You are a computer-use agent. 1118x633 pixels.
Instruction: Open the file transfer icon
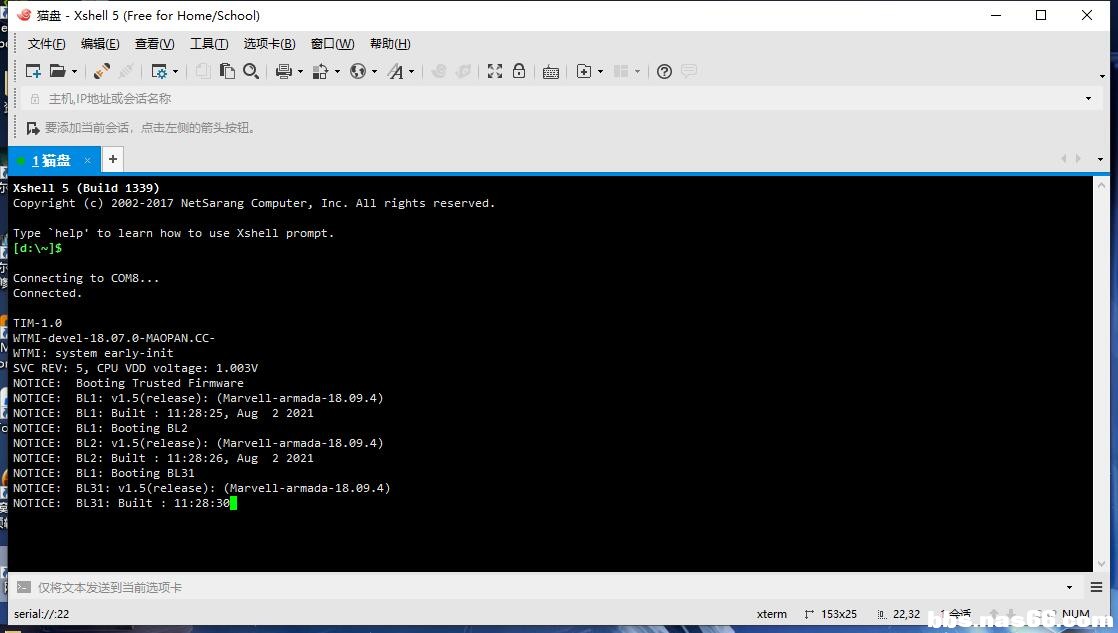pyautogui.click(x=320, y=71)
